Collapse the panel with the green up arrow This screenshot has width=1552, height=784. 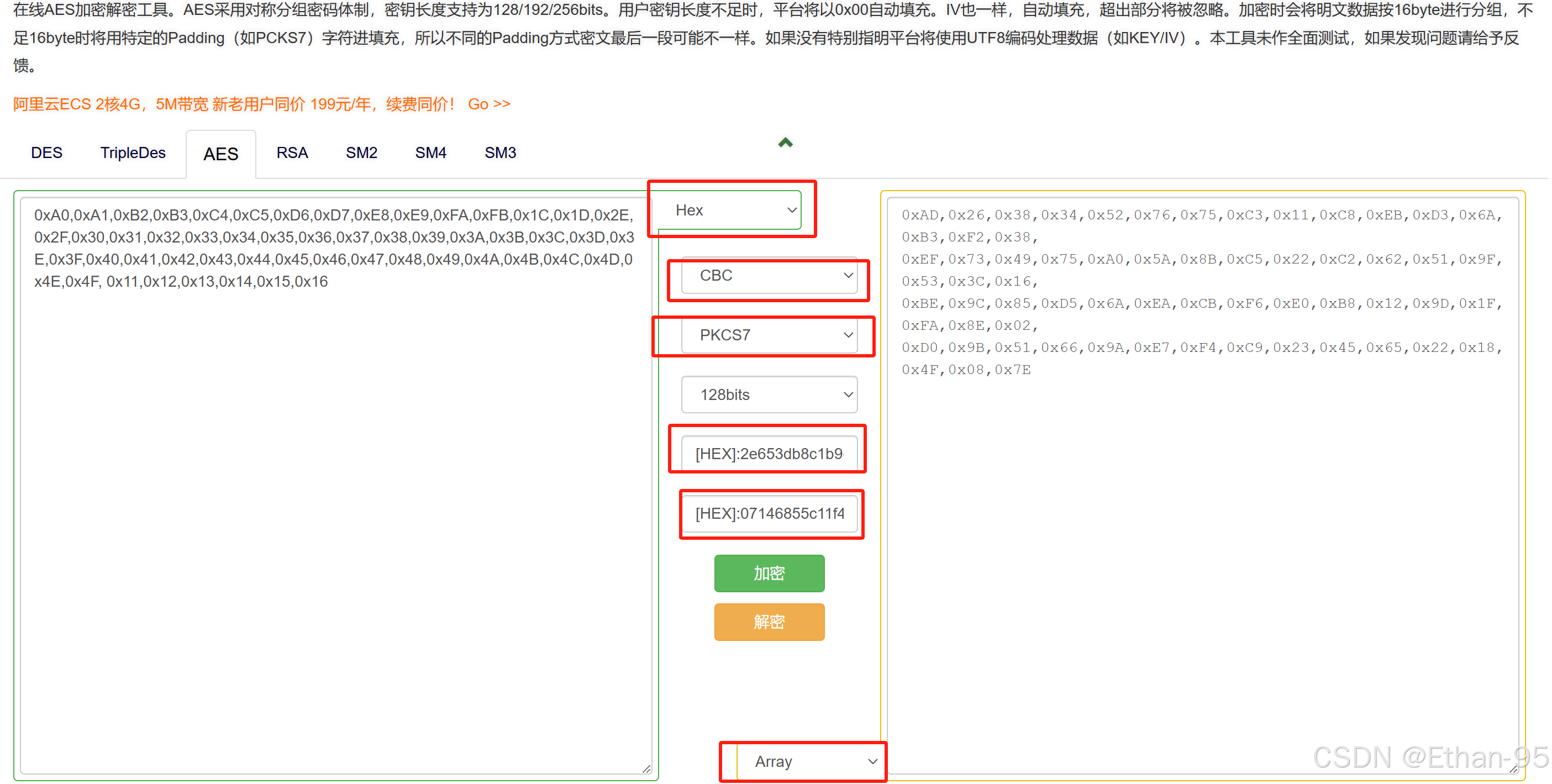point(785,142)
